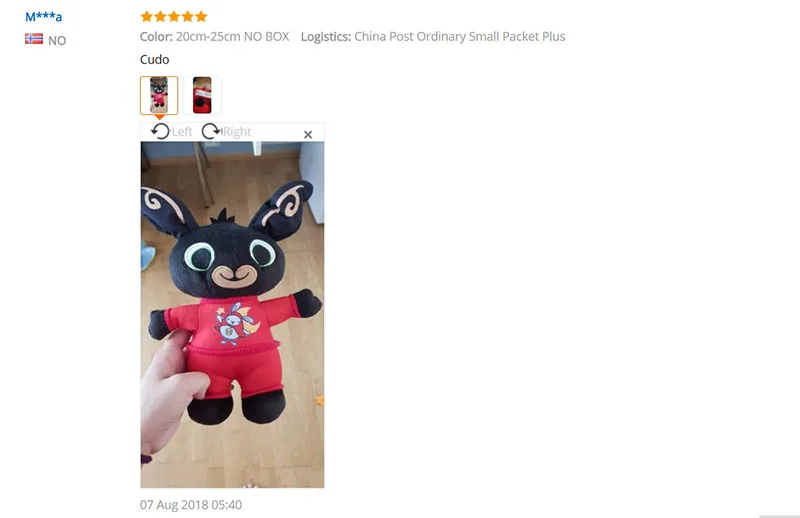
Task: Click the 'Cudo' review comment text
Action: tap(155, 59)
